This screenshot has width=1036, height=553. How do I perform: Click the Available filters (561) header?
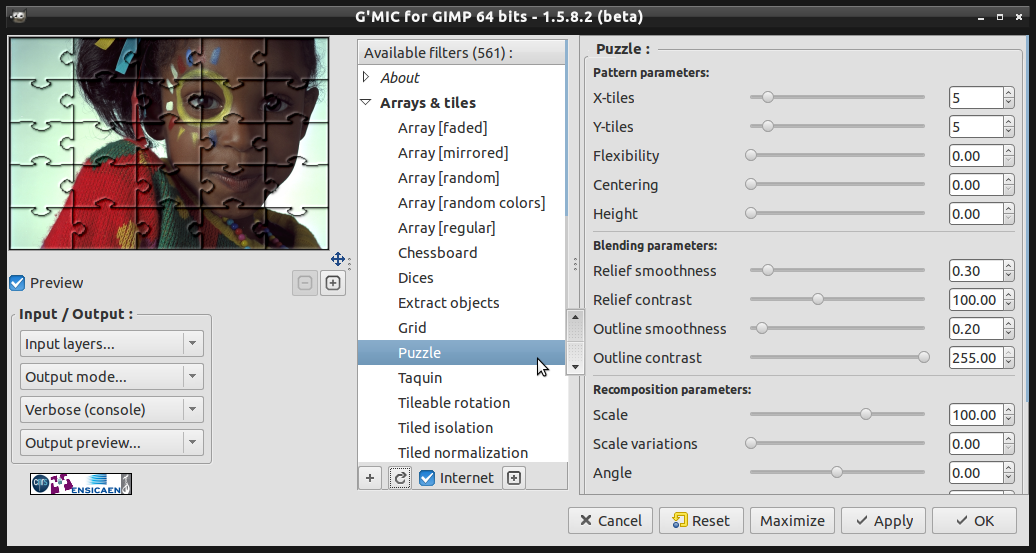click(x=462, y=53)
